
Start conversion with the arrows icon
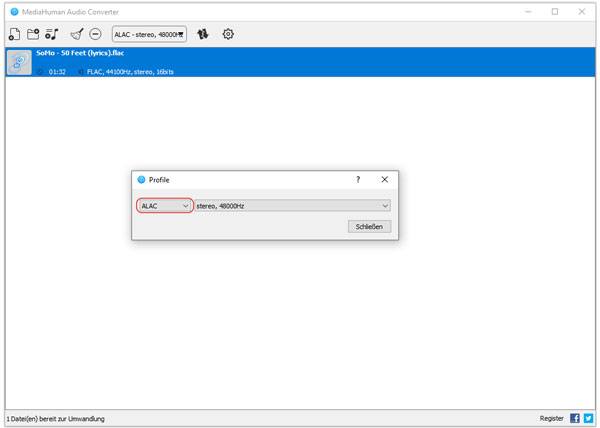[x=204, y=34]
